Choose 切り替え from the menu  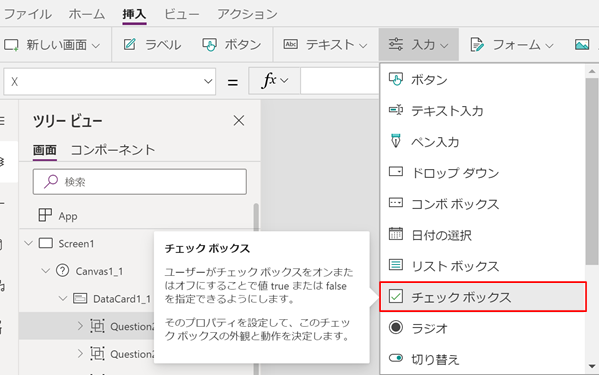point(483,359)
